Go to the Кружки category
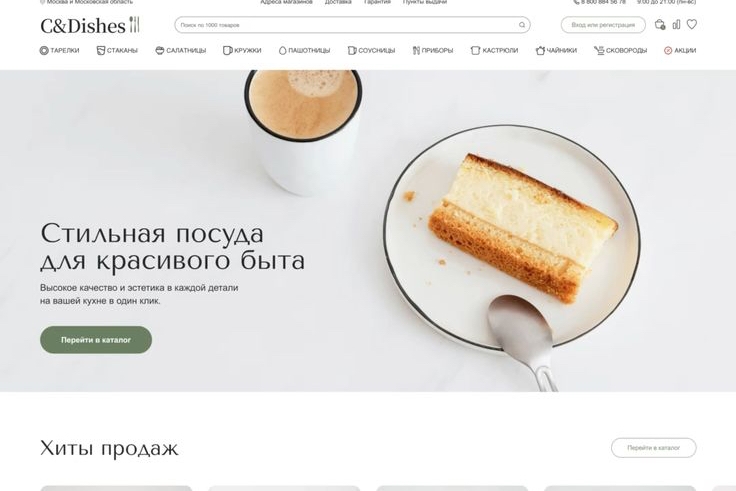This screenshot has height=491, width=736. click(x=242, y=50)
